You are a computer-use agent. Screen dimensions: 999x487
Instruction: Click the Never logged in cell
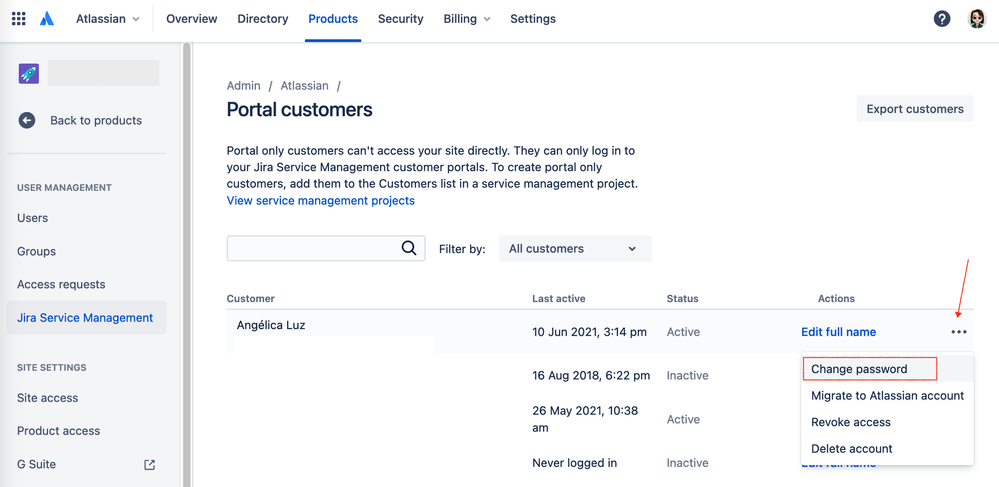[574, 463]
